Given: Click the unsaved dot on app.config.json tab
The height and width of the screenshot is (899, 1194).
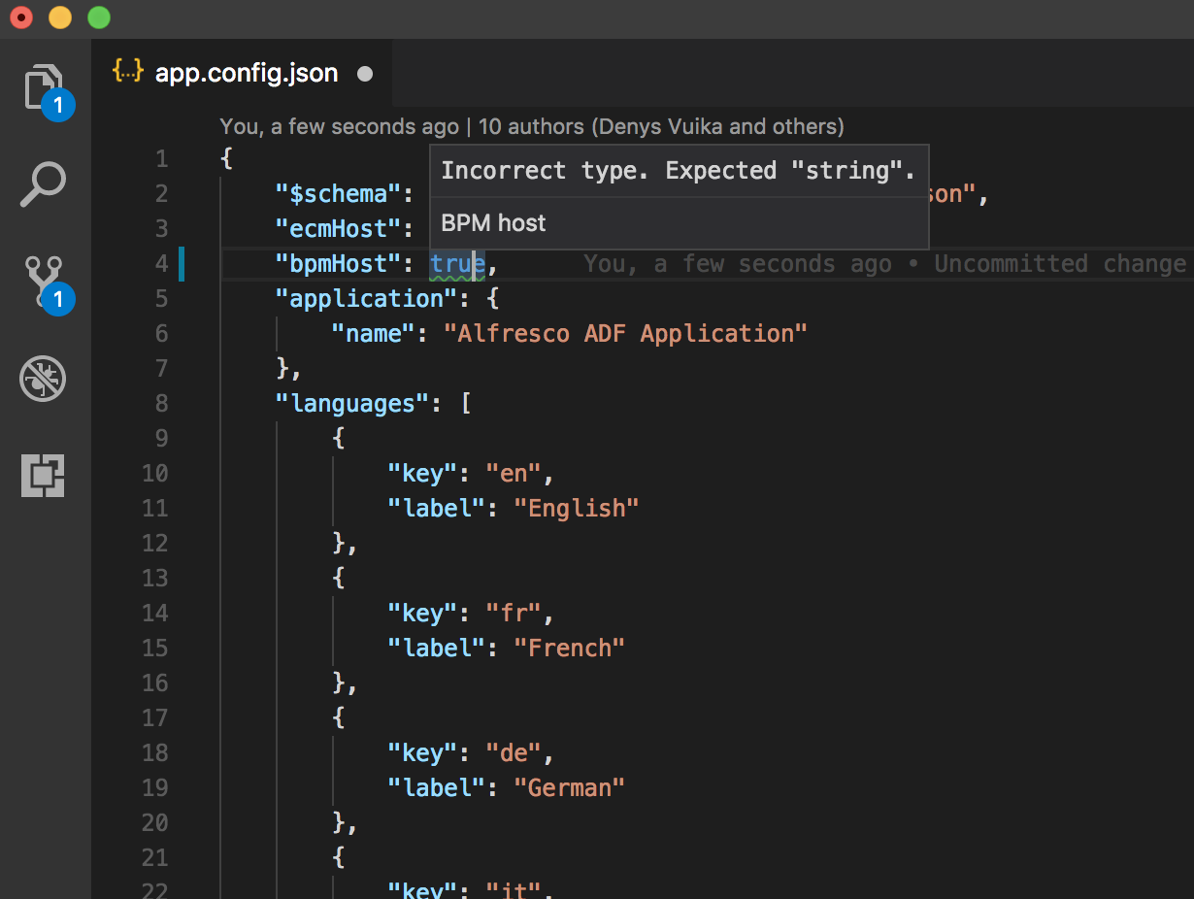Looking at the screenshot, I should [366, 74].
